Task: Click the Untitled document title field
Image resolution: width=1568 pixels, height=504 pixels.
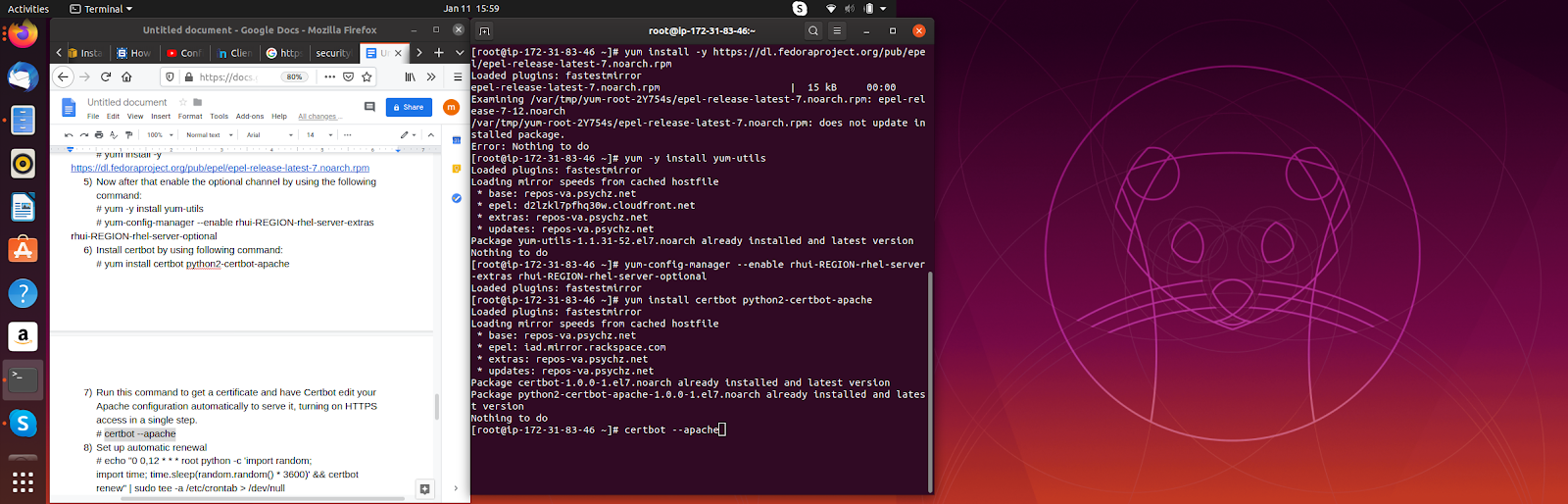Action: (127, 102)
